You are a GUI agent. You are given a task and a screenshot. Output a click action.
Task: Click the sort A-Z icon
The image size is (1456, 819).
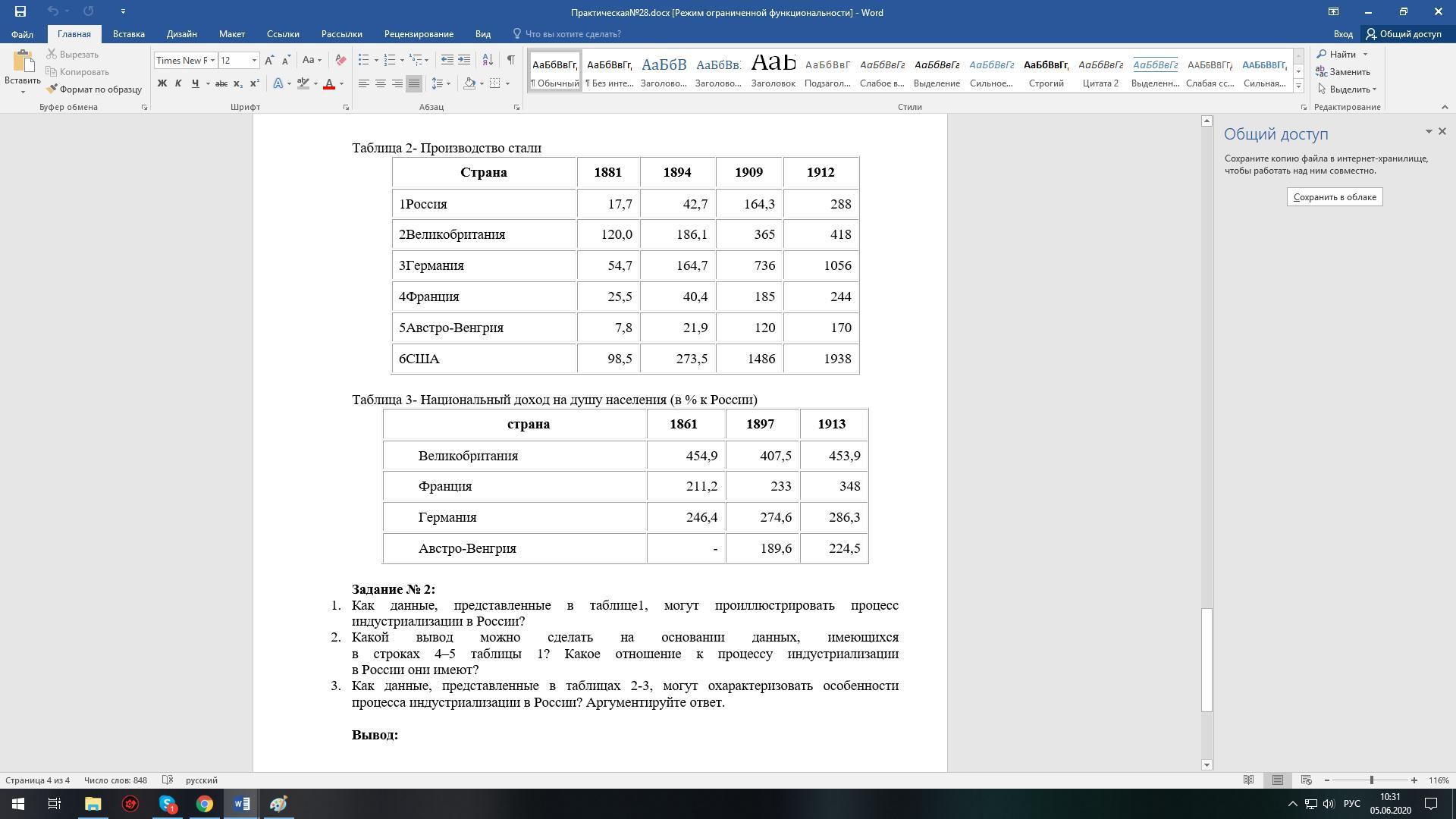coord(488,60)
